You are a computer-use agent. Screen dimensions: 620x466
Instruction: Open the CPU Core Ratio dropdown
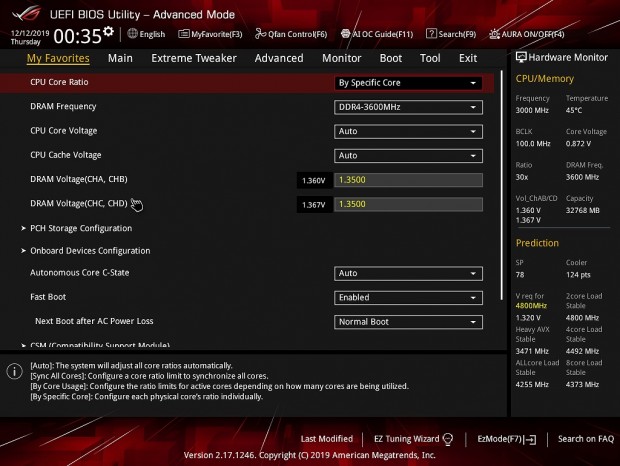pos(408,83)
